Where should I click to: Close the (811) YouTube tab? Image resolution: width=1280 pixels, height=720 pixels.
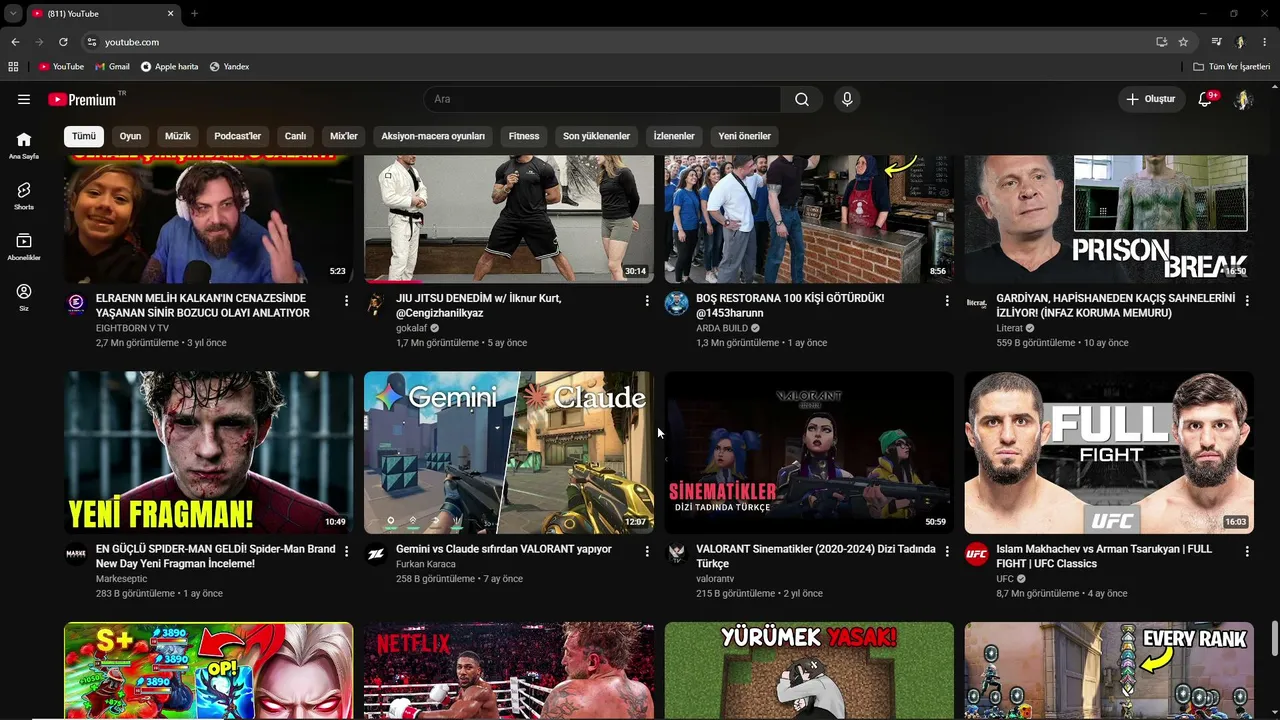point(170,13)
